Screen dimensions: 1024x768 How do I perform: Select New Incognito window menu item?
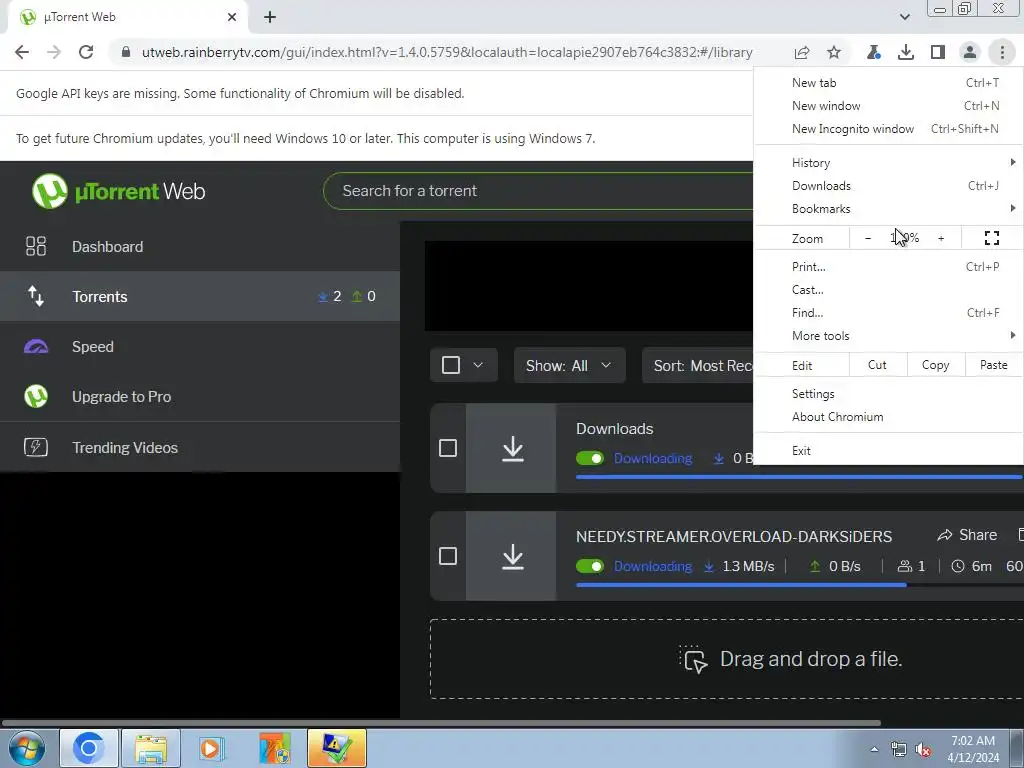tap(889, 129)
